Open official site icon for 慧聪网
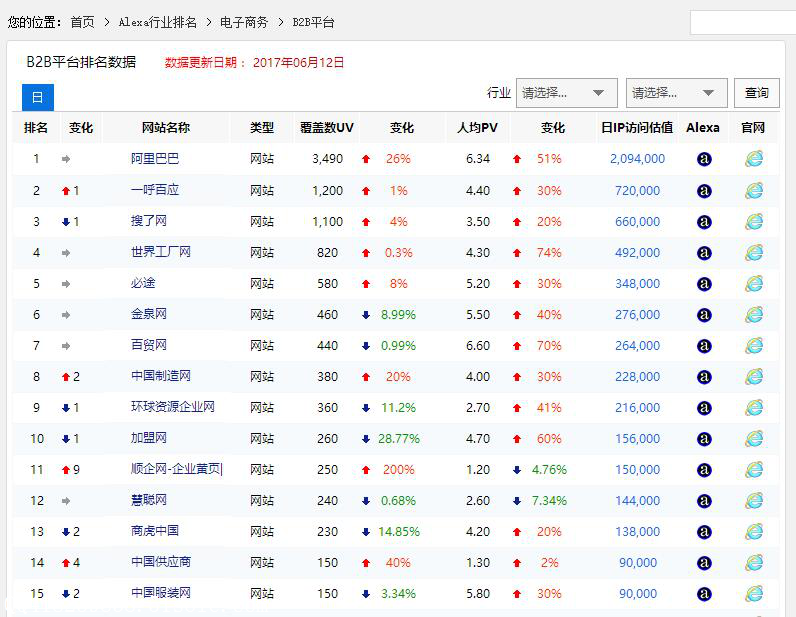Viewport: 796px width, 617px height. coord(753,500)
